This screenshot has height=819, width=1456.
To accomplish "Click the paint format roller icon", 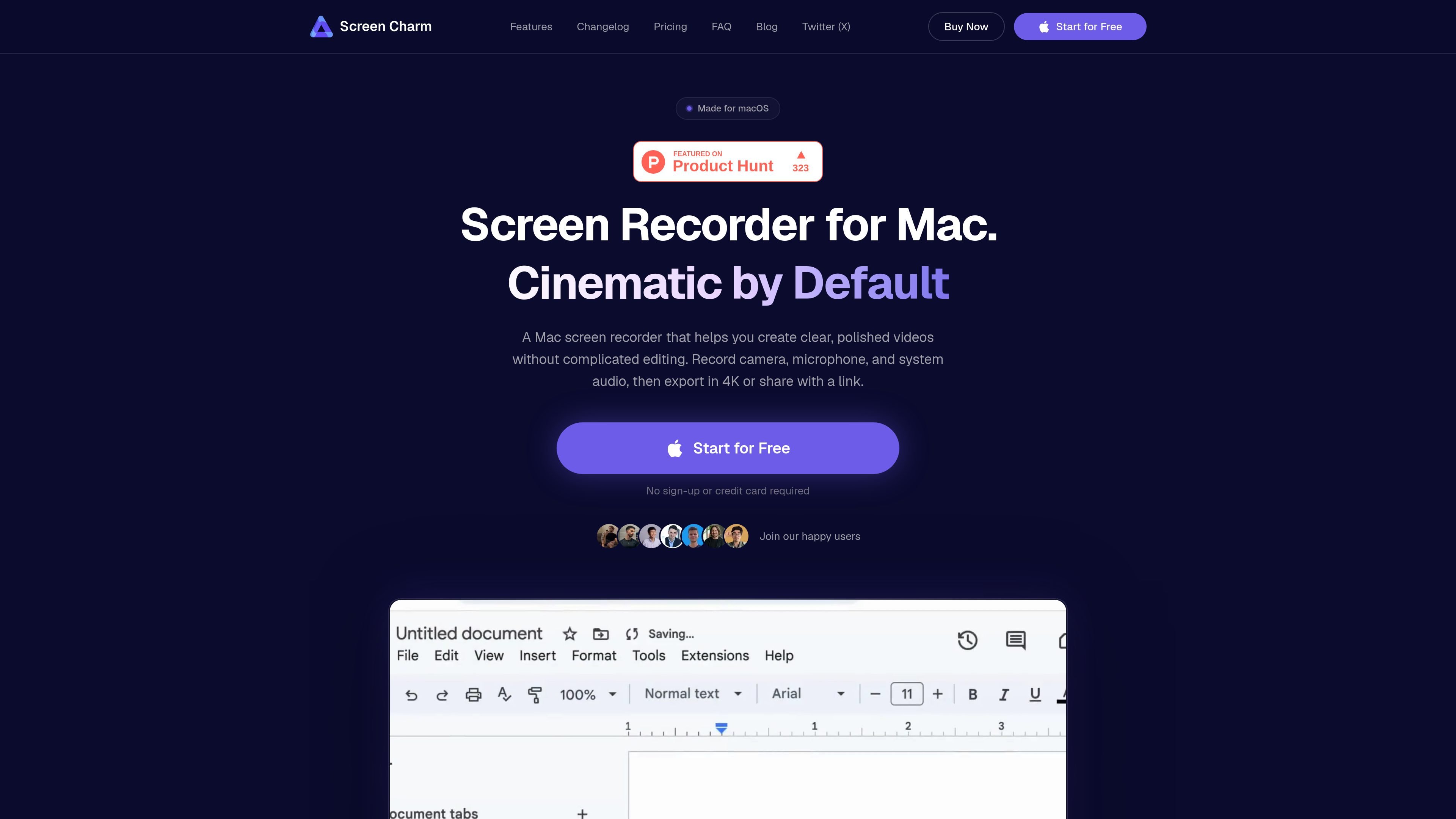I will coord(534,695).
